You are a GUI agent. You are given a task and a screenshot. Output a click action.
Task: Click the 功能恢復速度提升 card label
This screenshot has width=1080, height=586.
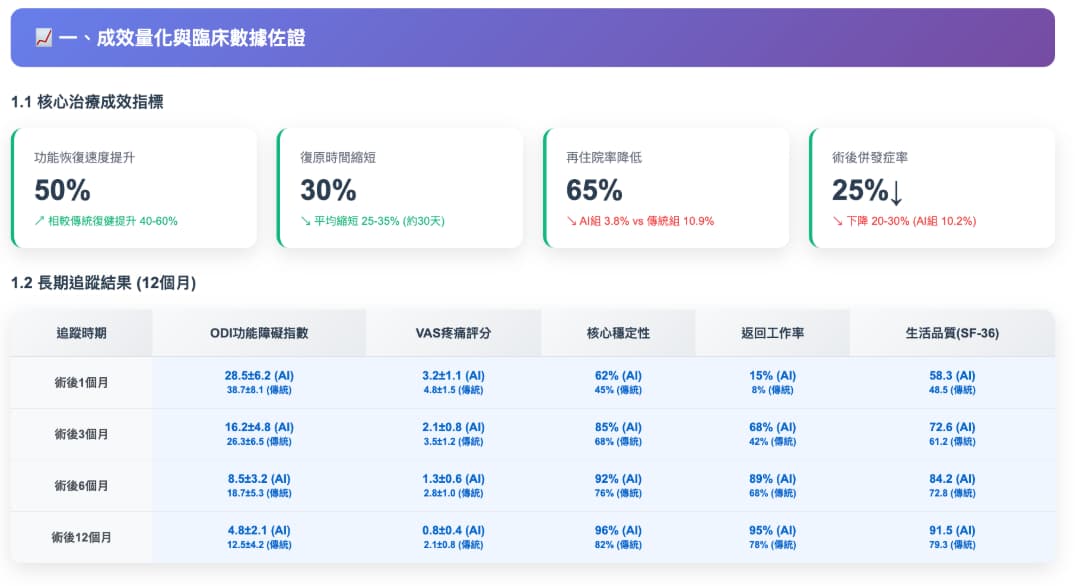pos(85,158)
